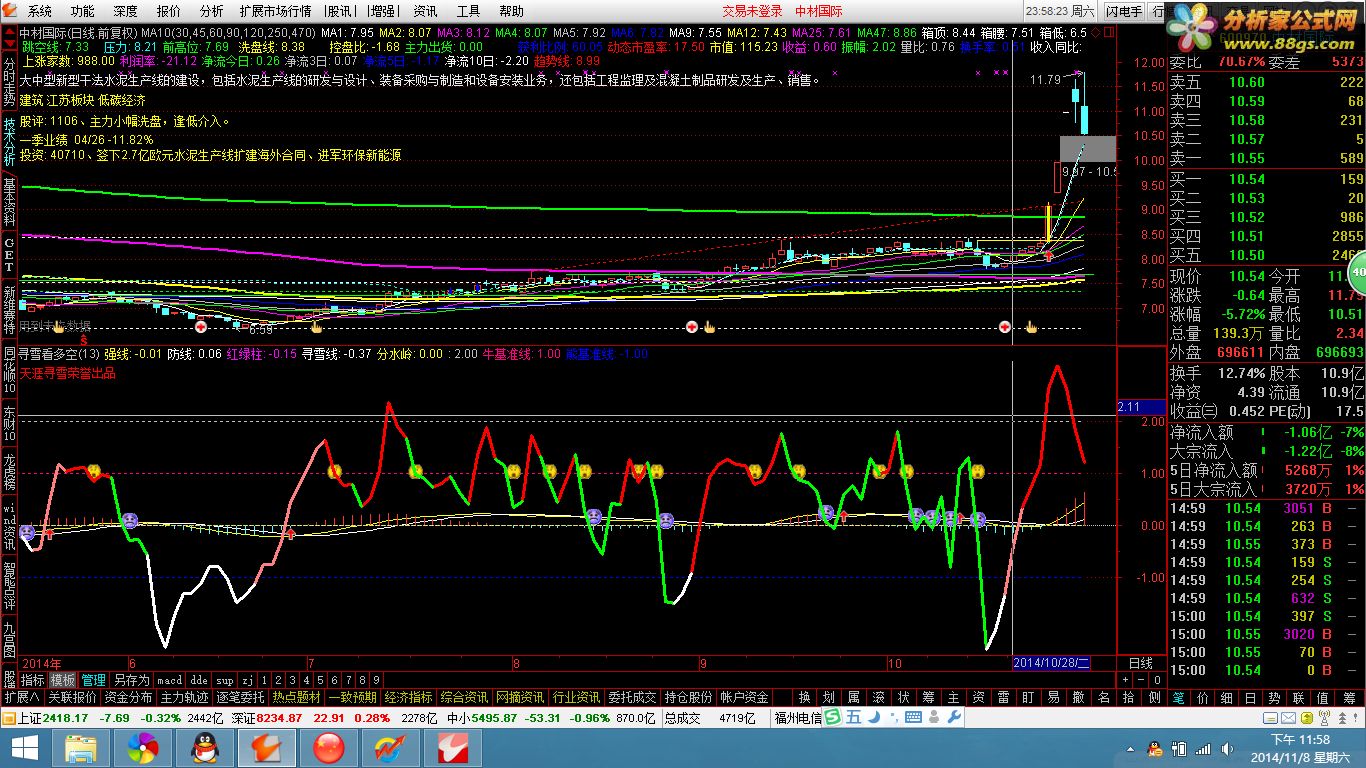The width and height of the screenshot is (1366, 768).
Task: Click the minus zoom-out button
Action: (1139, 680)
